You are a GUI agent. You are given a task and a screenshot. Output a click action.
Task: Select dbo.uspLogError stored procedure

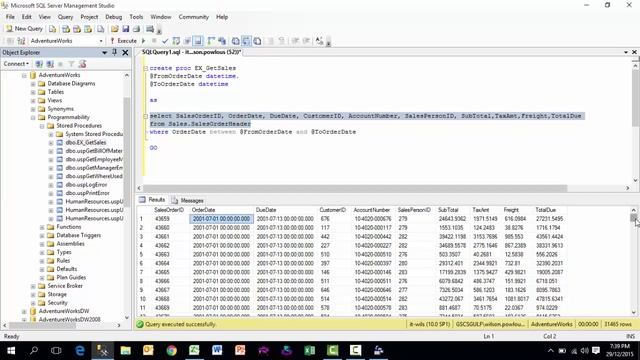[x=86, y=184]
